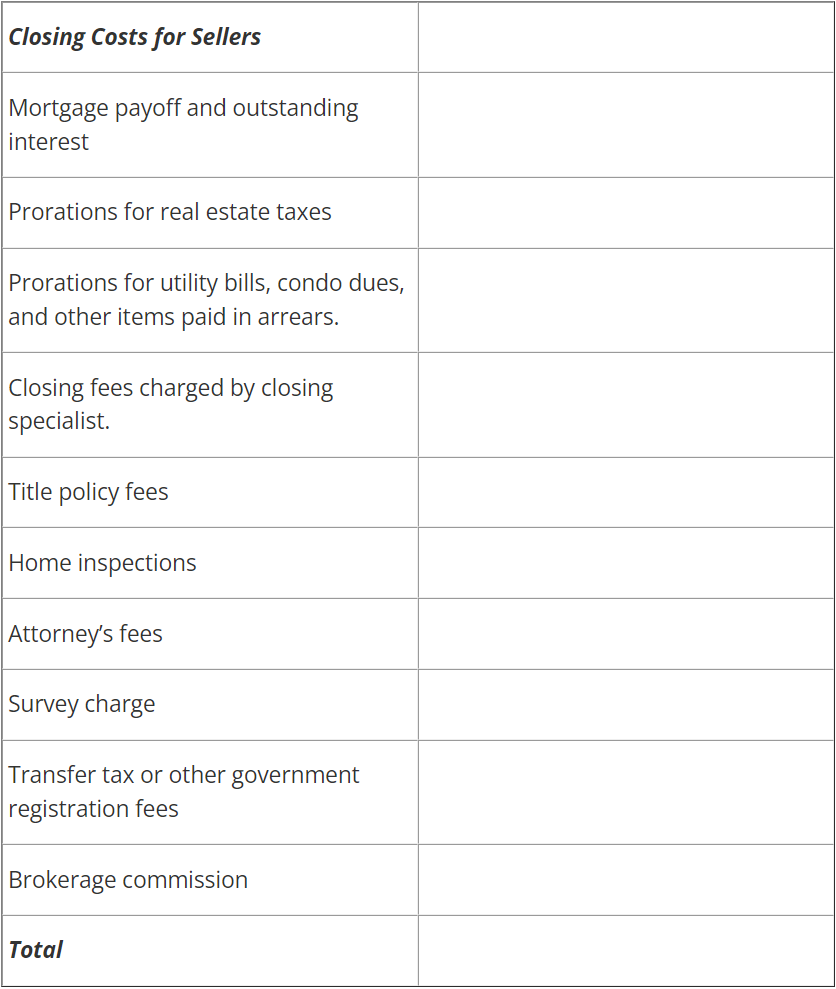Select the Prorations for utility bills text
The width and height of the screenshot is (836, 989).
point(206,300)
